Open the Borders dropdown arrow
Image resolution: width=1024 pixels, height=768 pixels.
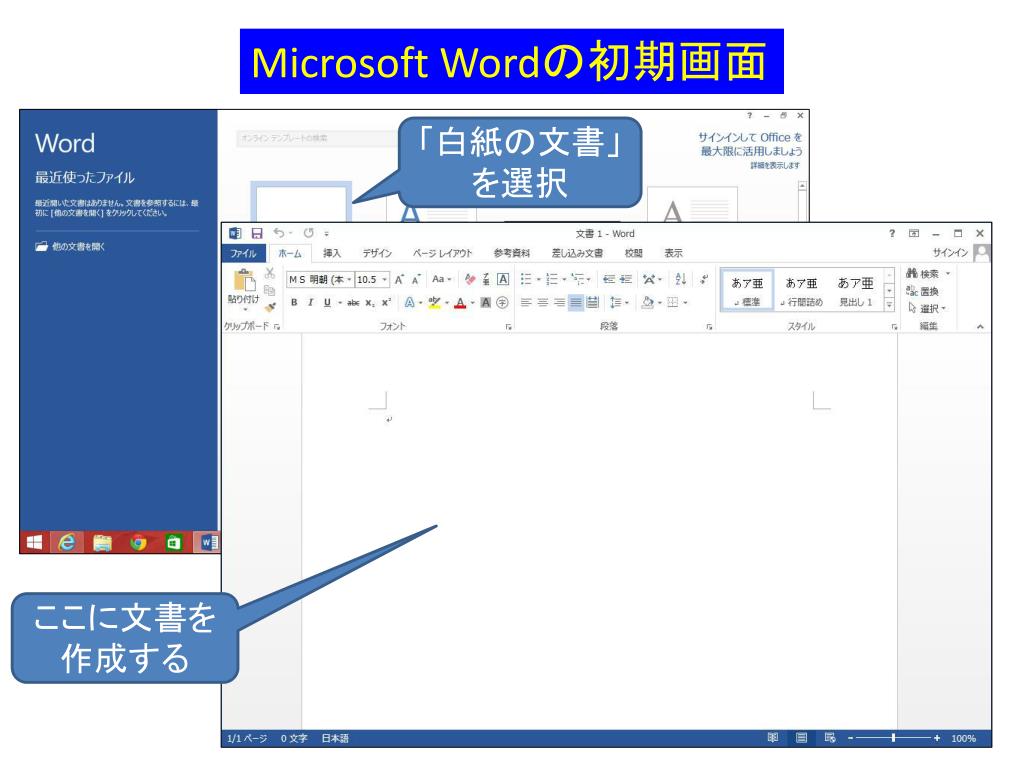pos(685,302)
